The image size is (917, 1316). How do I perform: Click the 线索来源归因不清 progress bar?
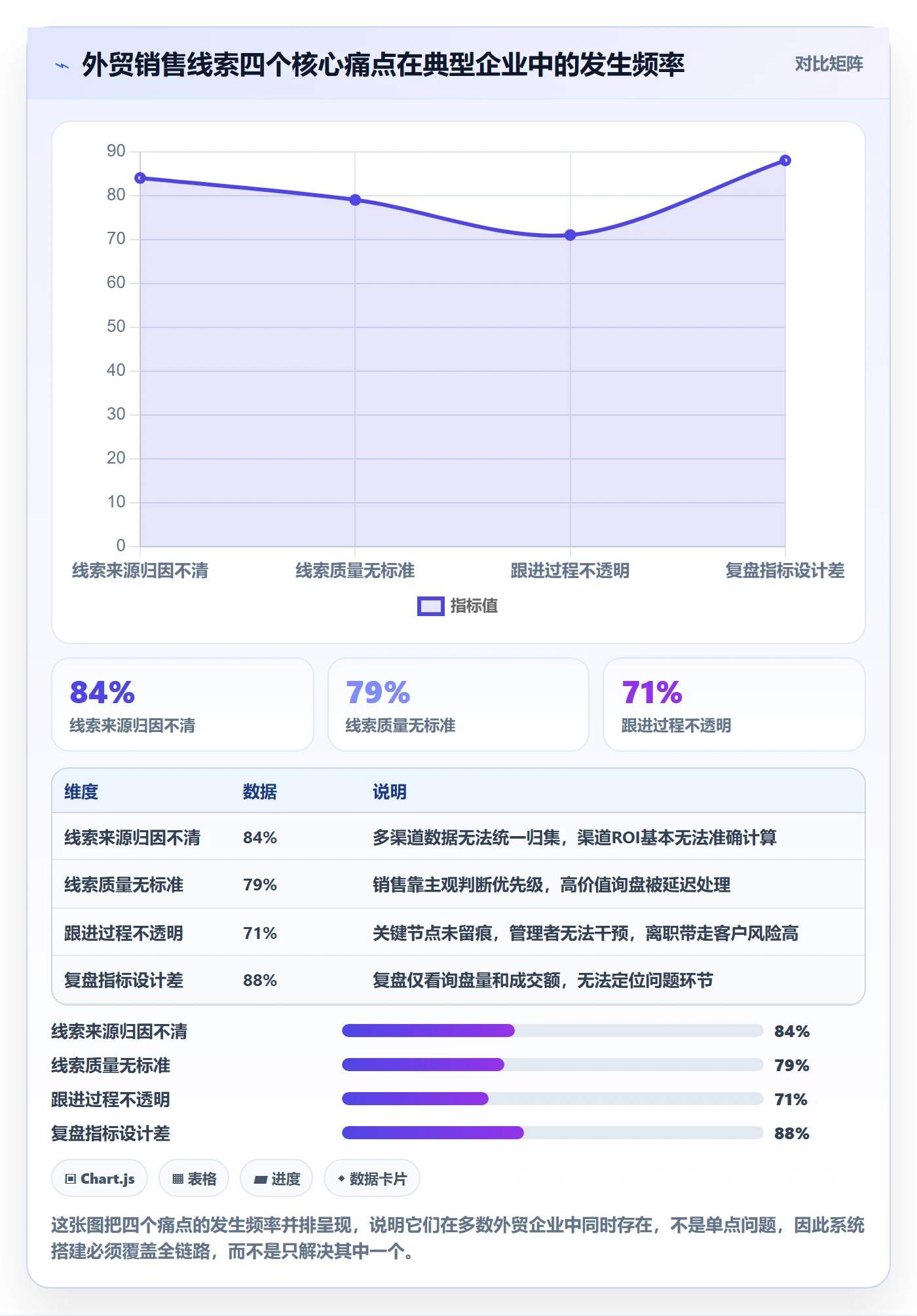552,1031
